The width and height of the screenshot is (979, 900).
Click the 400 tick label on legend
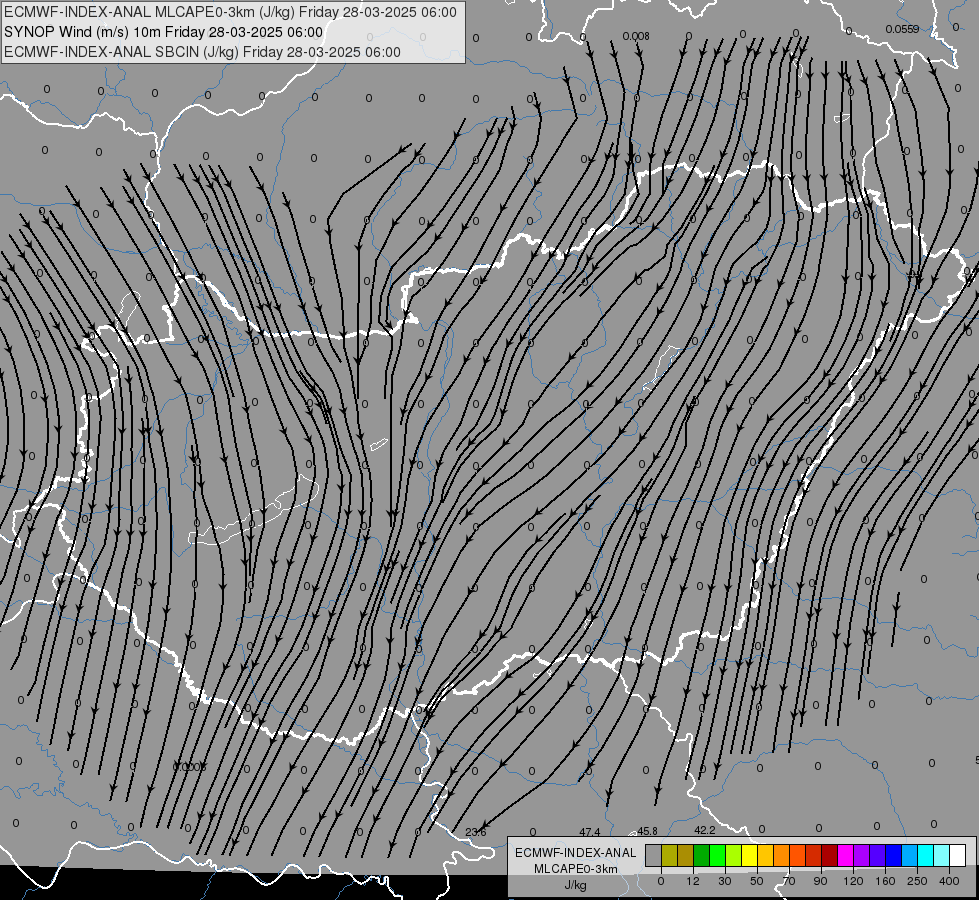[949, 881]
